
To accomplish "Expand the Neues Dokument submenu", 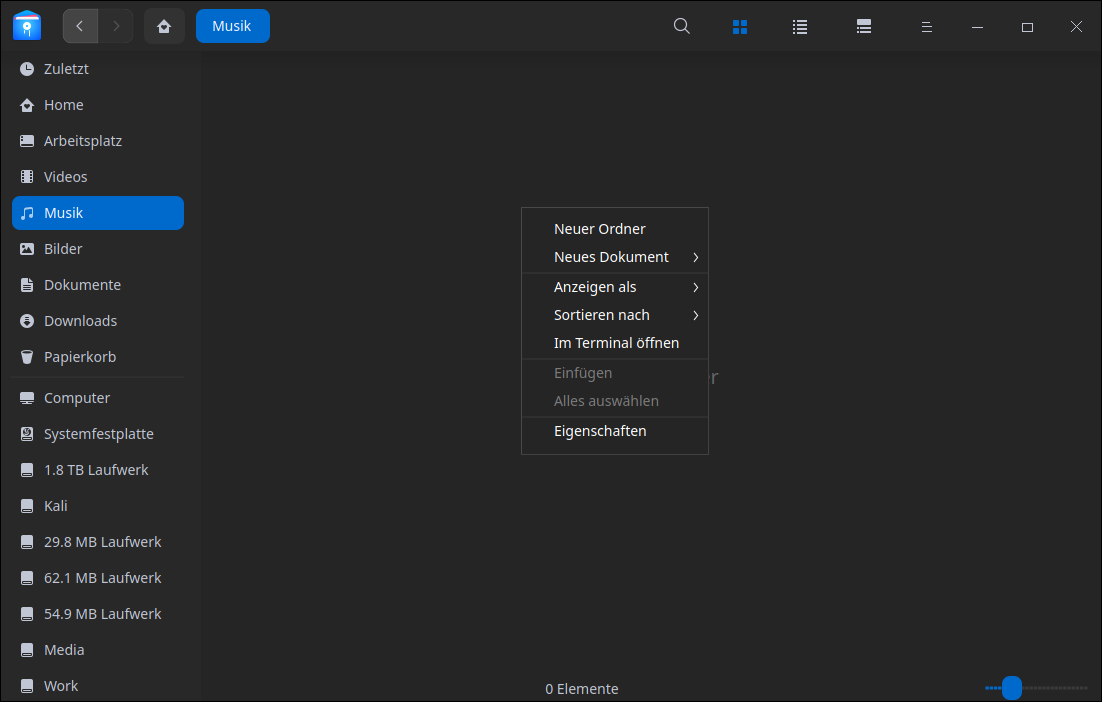I will point(612,256).
